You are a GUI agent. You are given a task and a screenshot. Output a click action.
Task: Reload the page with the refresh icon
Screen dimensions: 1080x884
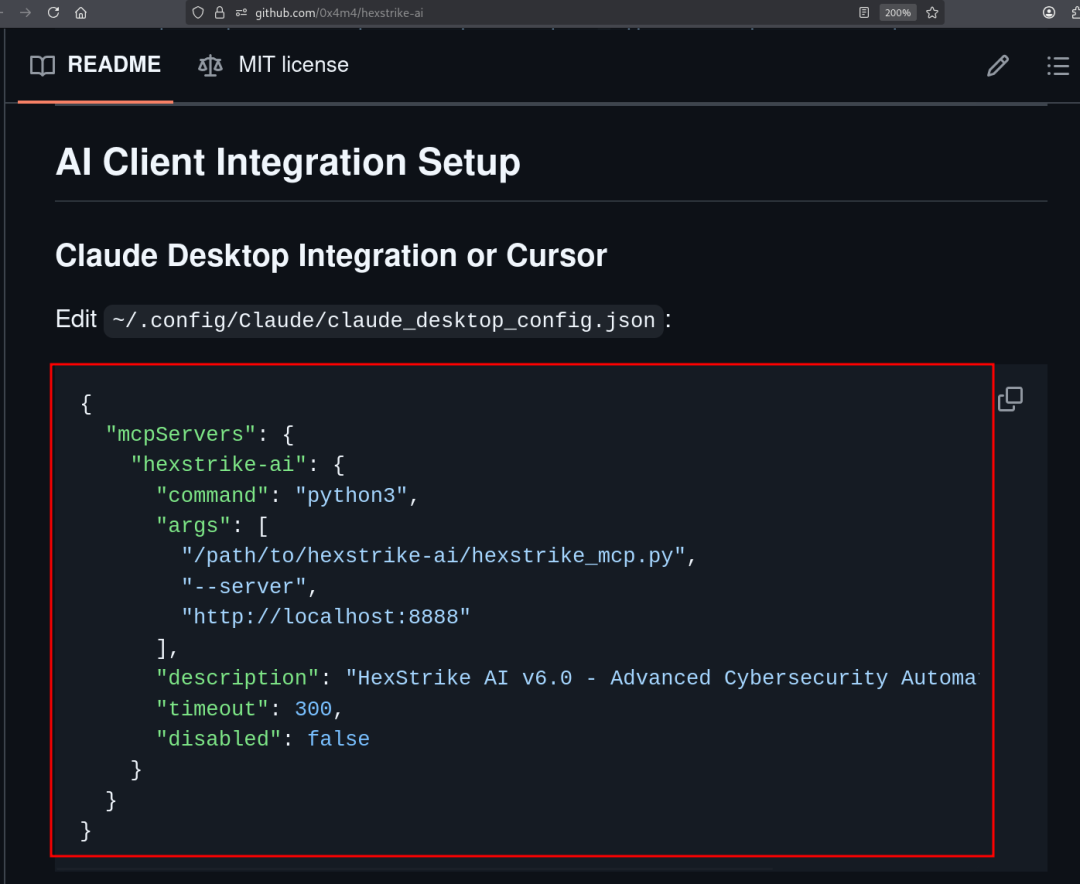pyautogui.click(x=53, y=12)
